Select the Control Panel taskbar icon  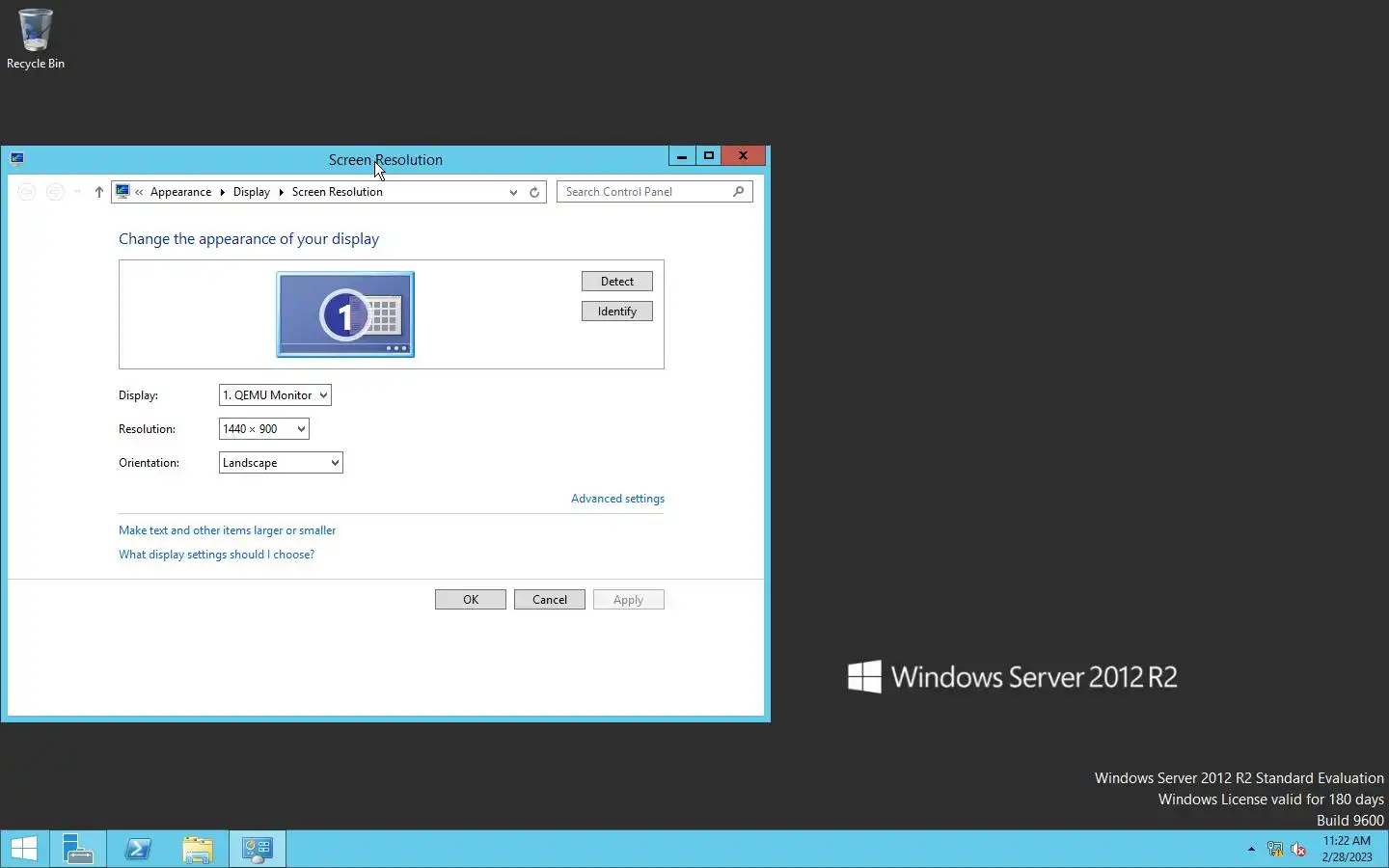pyautogui.click(x=258, y=849)
